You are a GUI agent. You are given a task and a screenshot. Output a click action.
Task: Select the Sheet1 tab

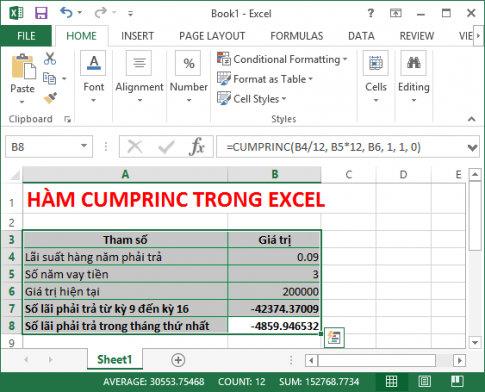[x=115, y=359]
